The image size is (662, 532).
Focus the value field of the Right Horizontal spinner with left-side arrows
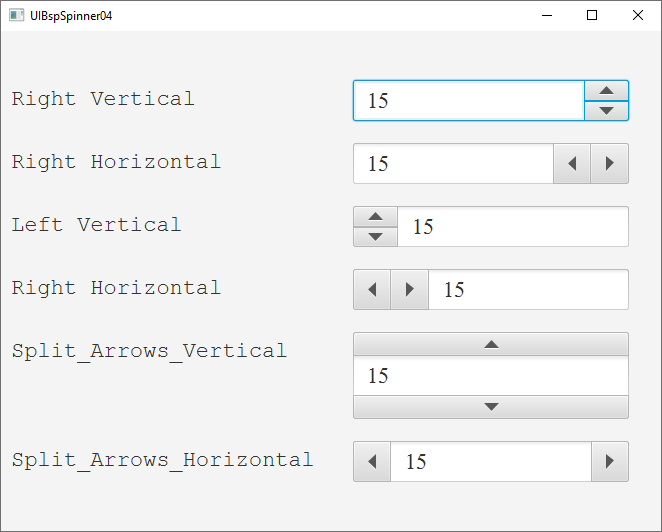(x=528, y=290)
